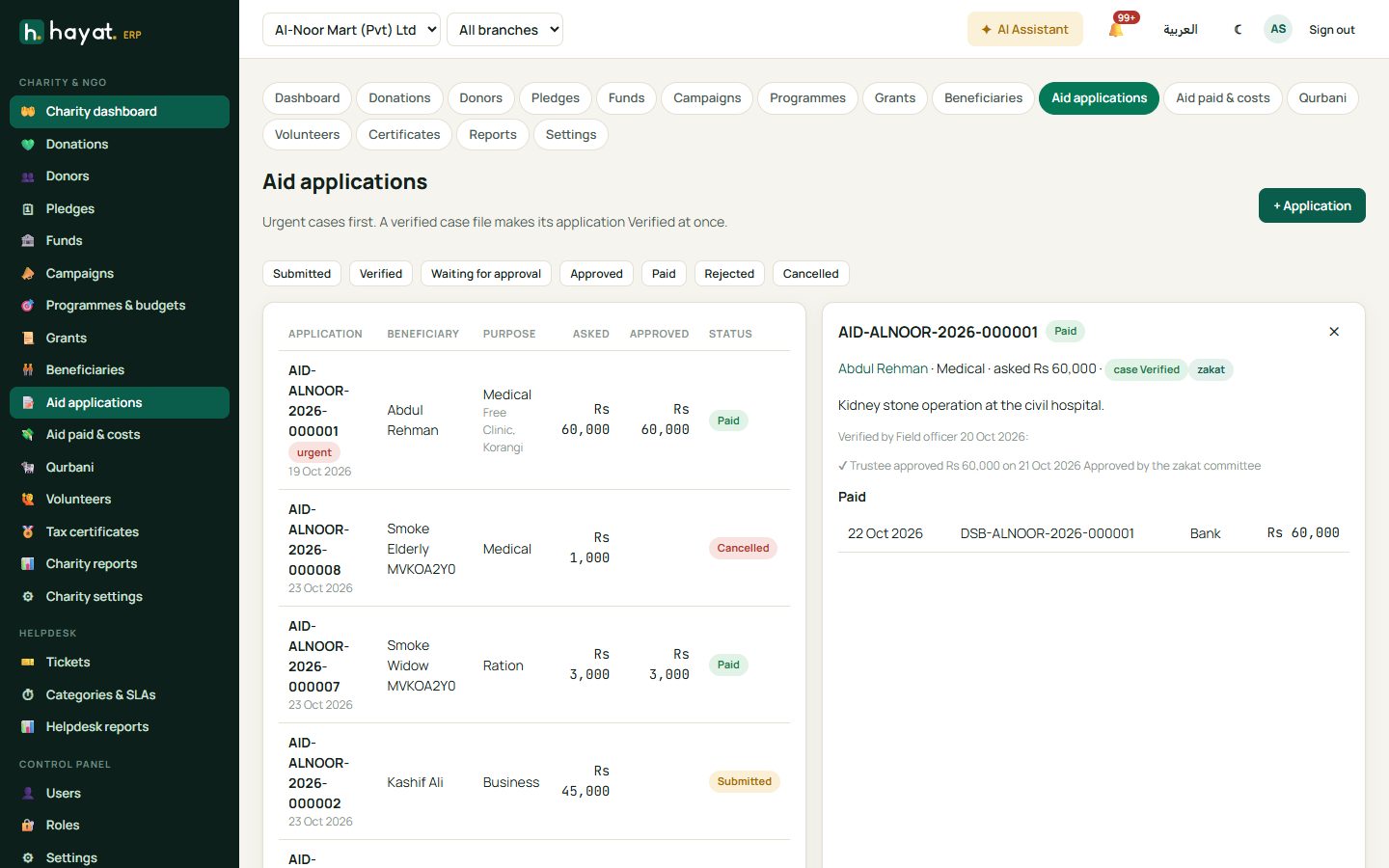The image size is (1389, 868).
Task: Click the Tax certificates sidebar icon
Action: point(28,531)
